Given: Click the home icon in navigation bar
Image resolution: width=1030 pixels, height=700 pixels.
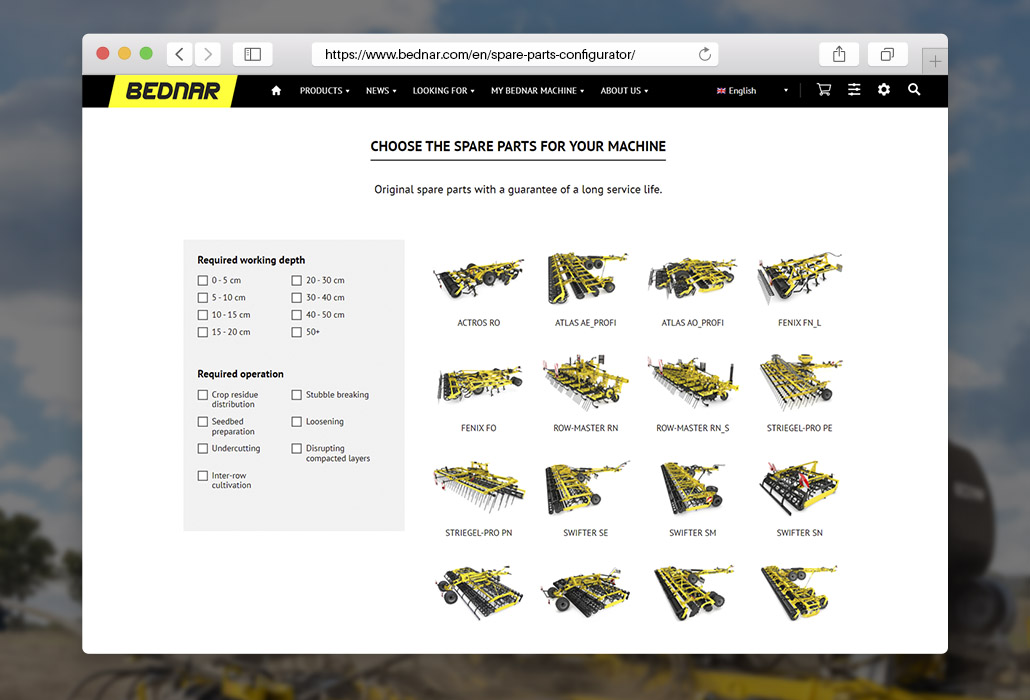Looking at the screenshot, I should (276, 91).
